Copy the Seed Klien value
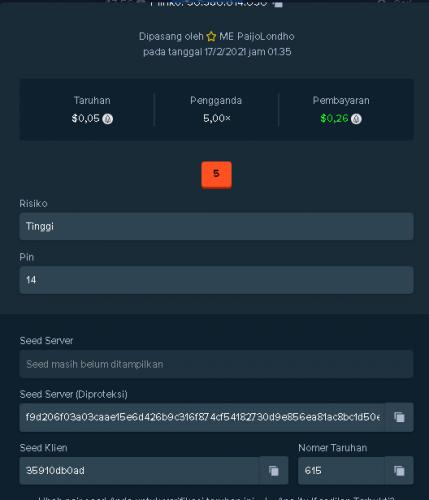Screen dimensions: 429x500 point(274,470)
